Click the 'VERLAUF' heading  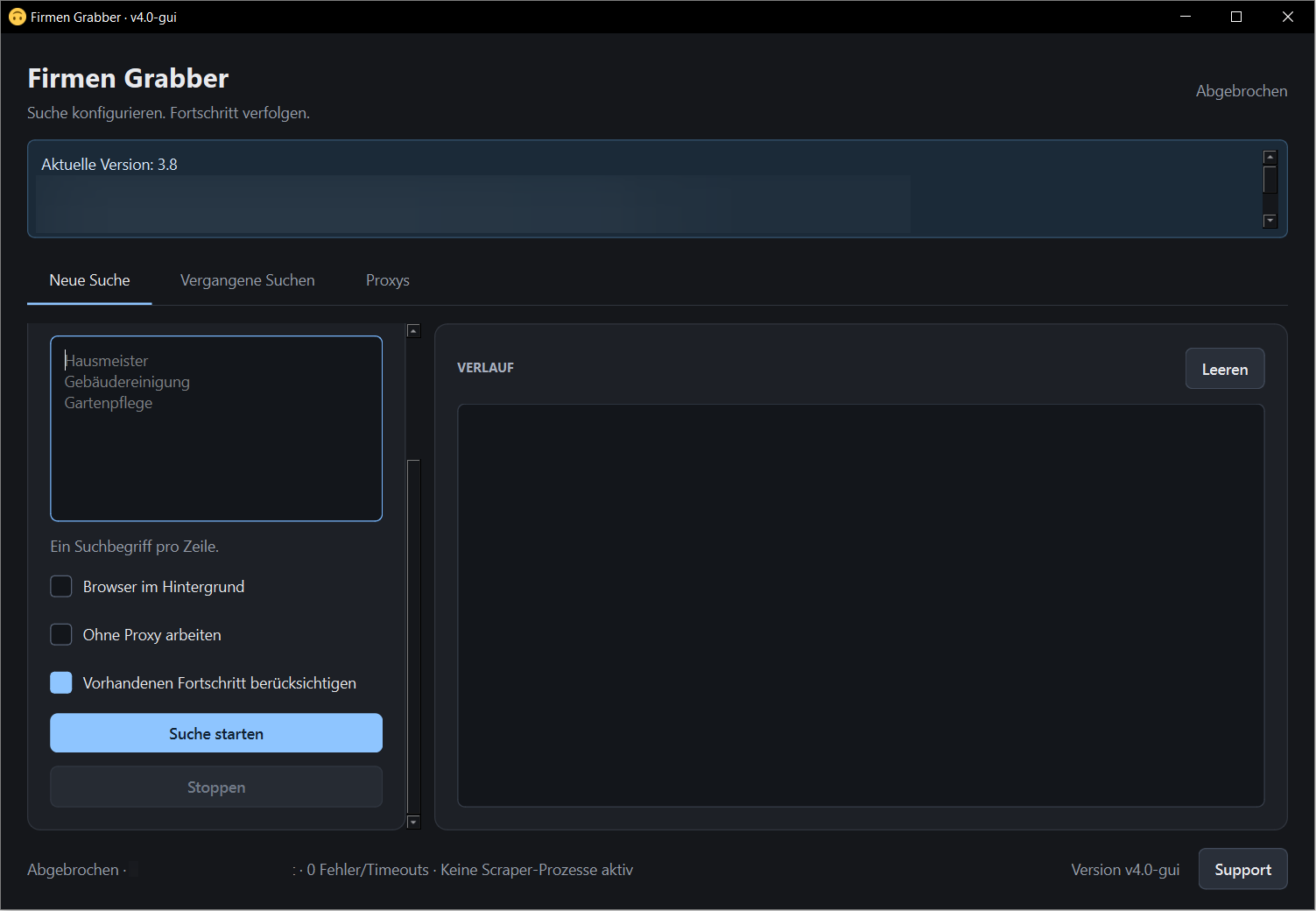pyautogui.click(x=486, y=368)
